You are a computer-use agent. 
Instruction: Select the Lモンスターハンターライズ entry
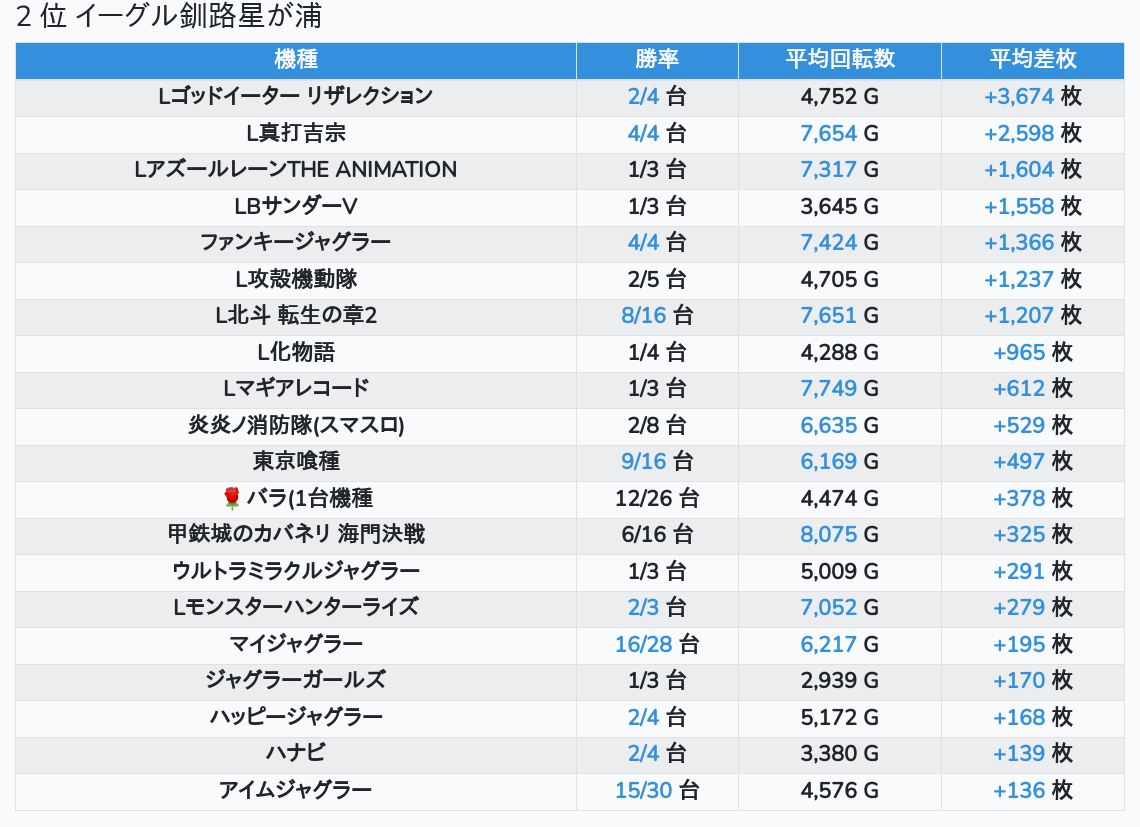click(x=296, y=607)
